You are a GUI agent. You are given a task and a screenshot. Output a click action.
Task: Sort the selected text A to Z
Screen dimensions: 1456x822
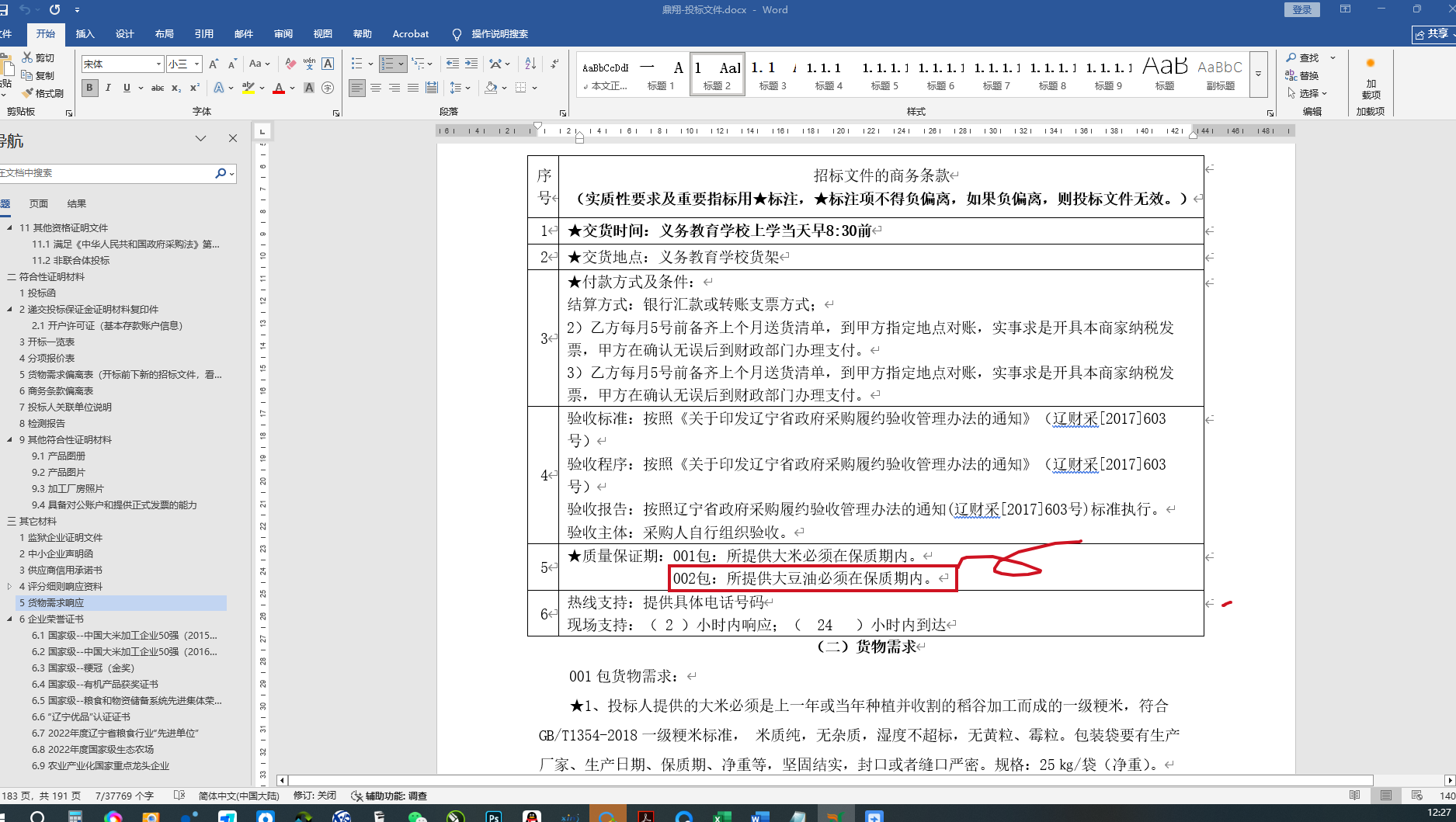point(530,64)
